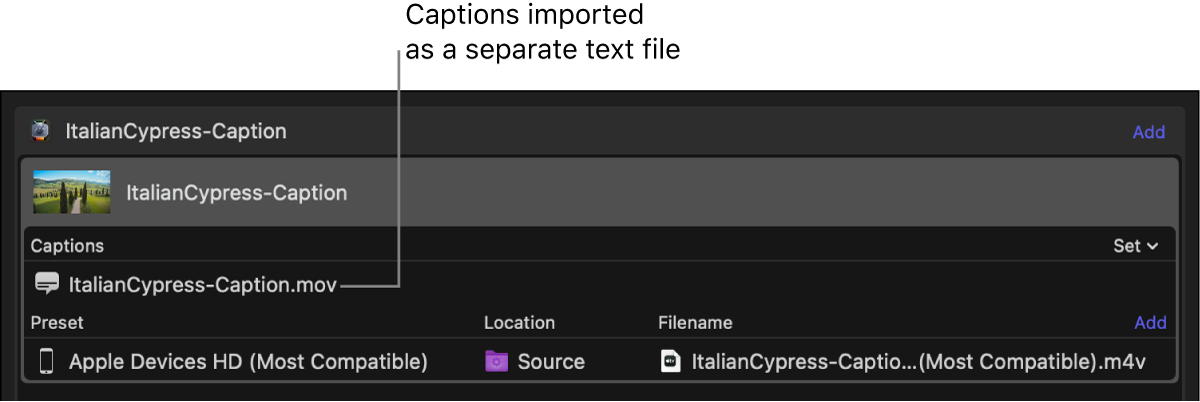
Task: Click the chevron next to Set
Action: 1153,246
